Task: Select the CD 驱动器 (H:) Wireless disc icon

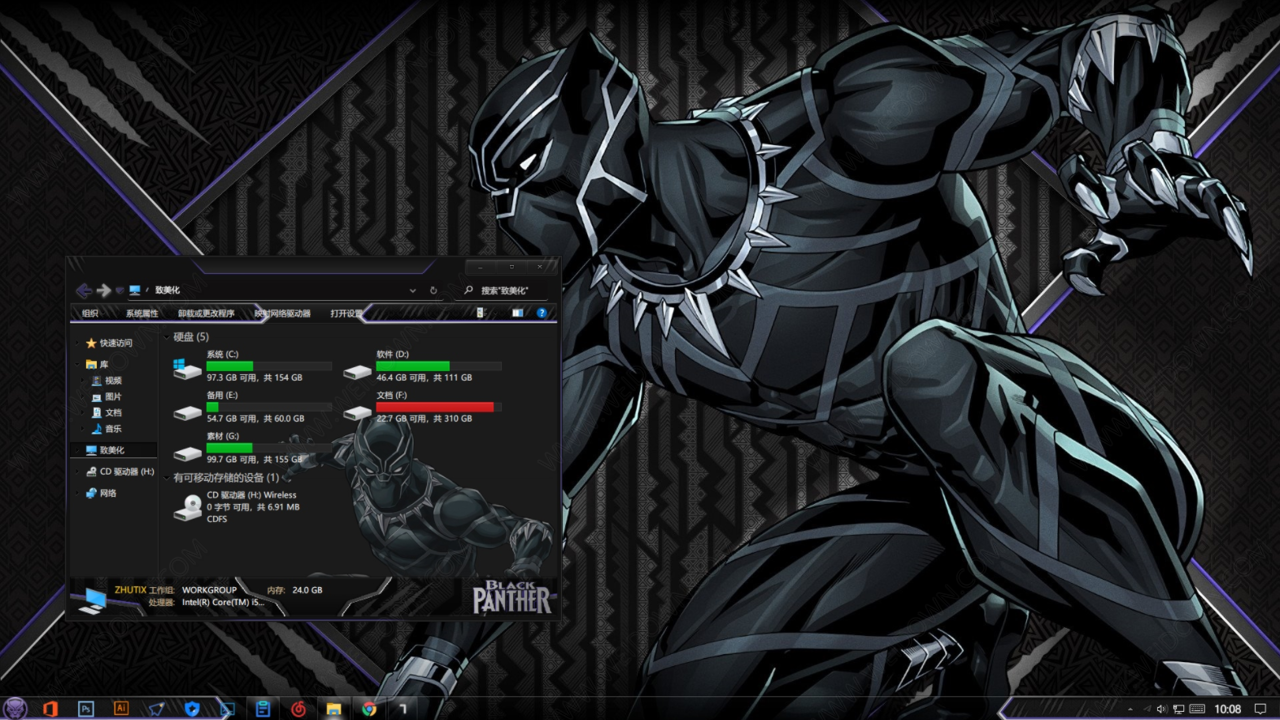Action: pyautogui.click(x=187, y=507)
